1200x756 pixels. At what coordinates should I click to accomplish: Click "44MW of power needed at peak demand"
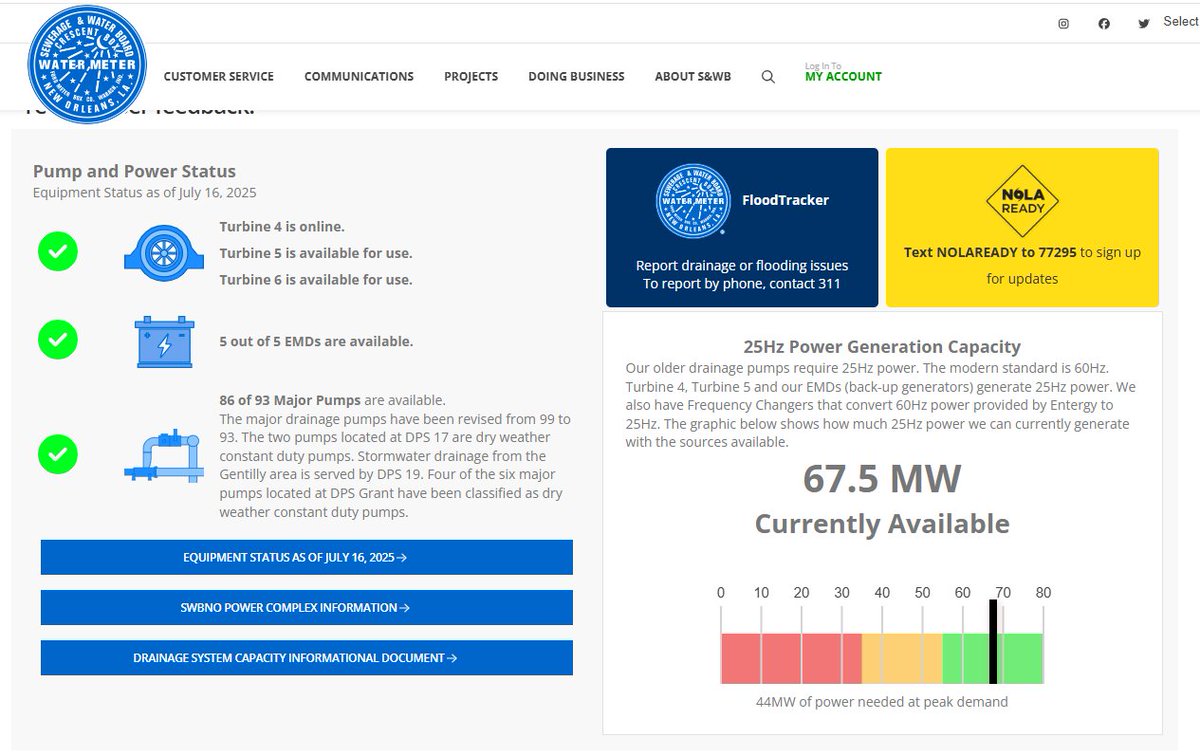[x=882, y=702]
